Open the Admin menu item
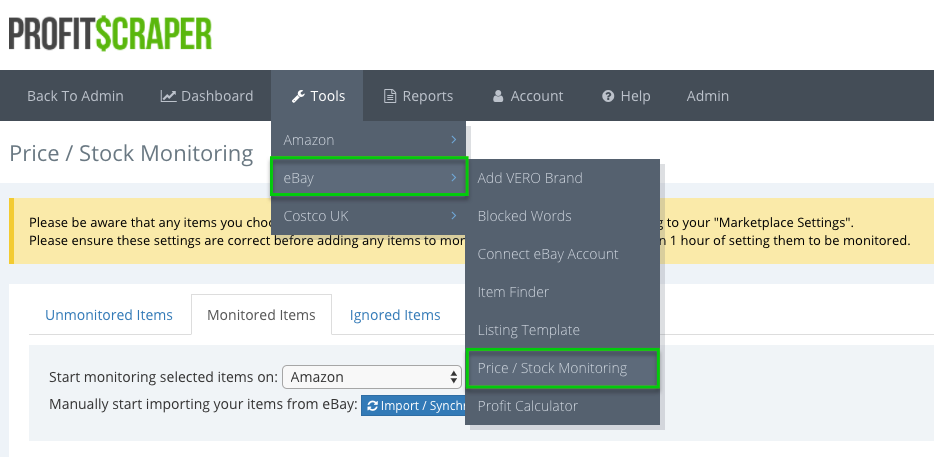The image size is (934, 457). (x=708, y=96)
